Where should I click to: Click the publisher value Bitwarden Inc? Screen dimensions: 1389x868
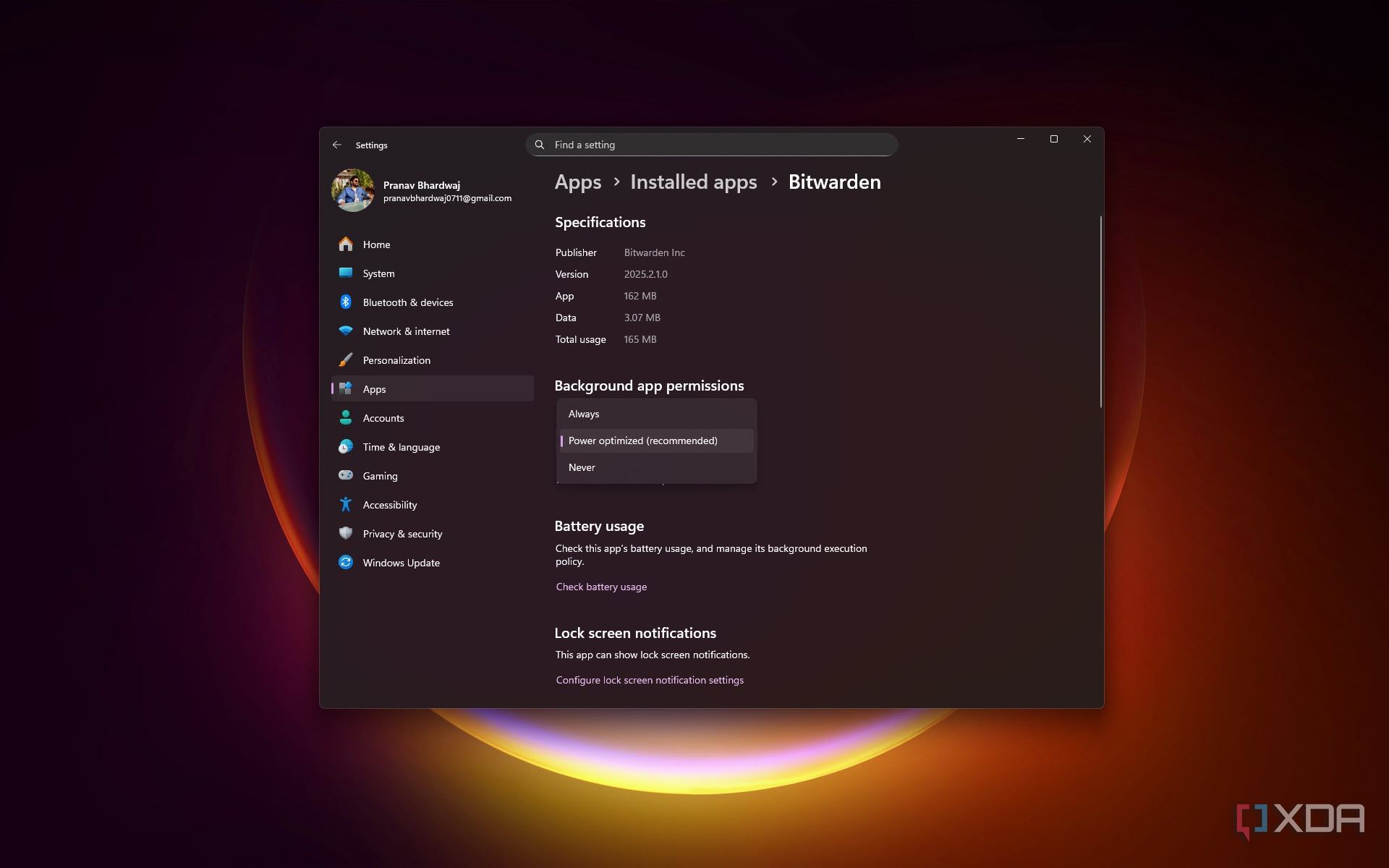(654, 252)
